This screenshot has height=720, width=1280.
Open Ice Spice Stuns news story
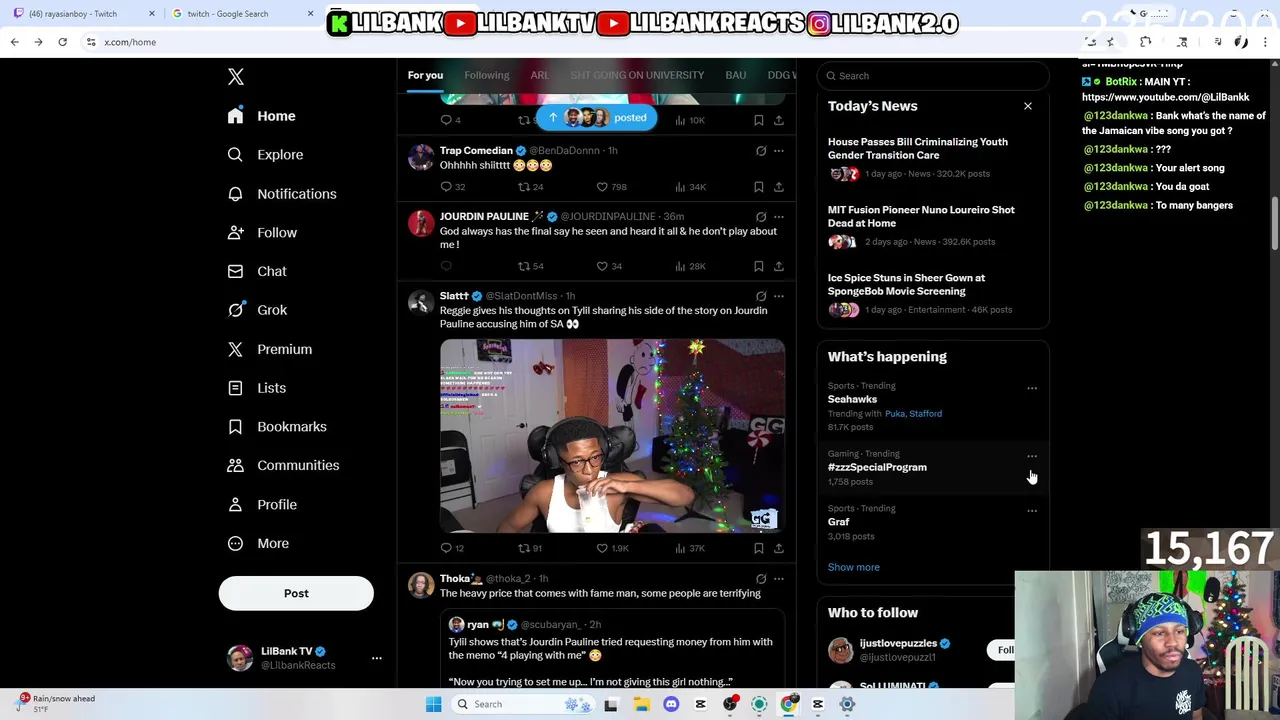click(933, 294)
